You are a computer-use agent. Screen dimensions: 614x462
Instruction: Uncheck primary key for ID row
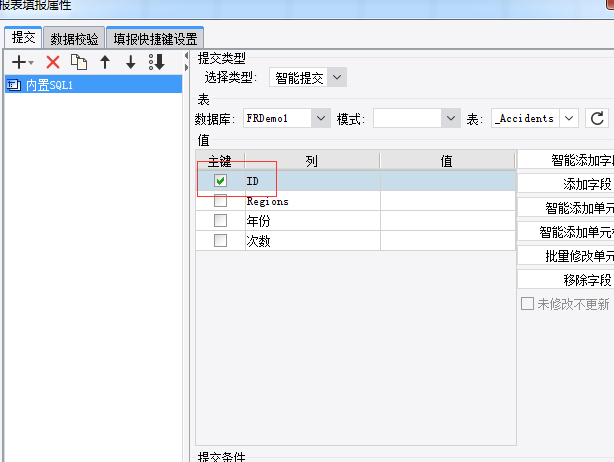[x=220, y=180]
